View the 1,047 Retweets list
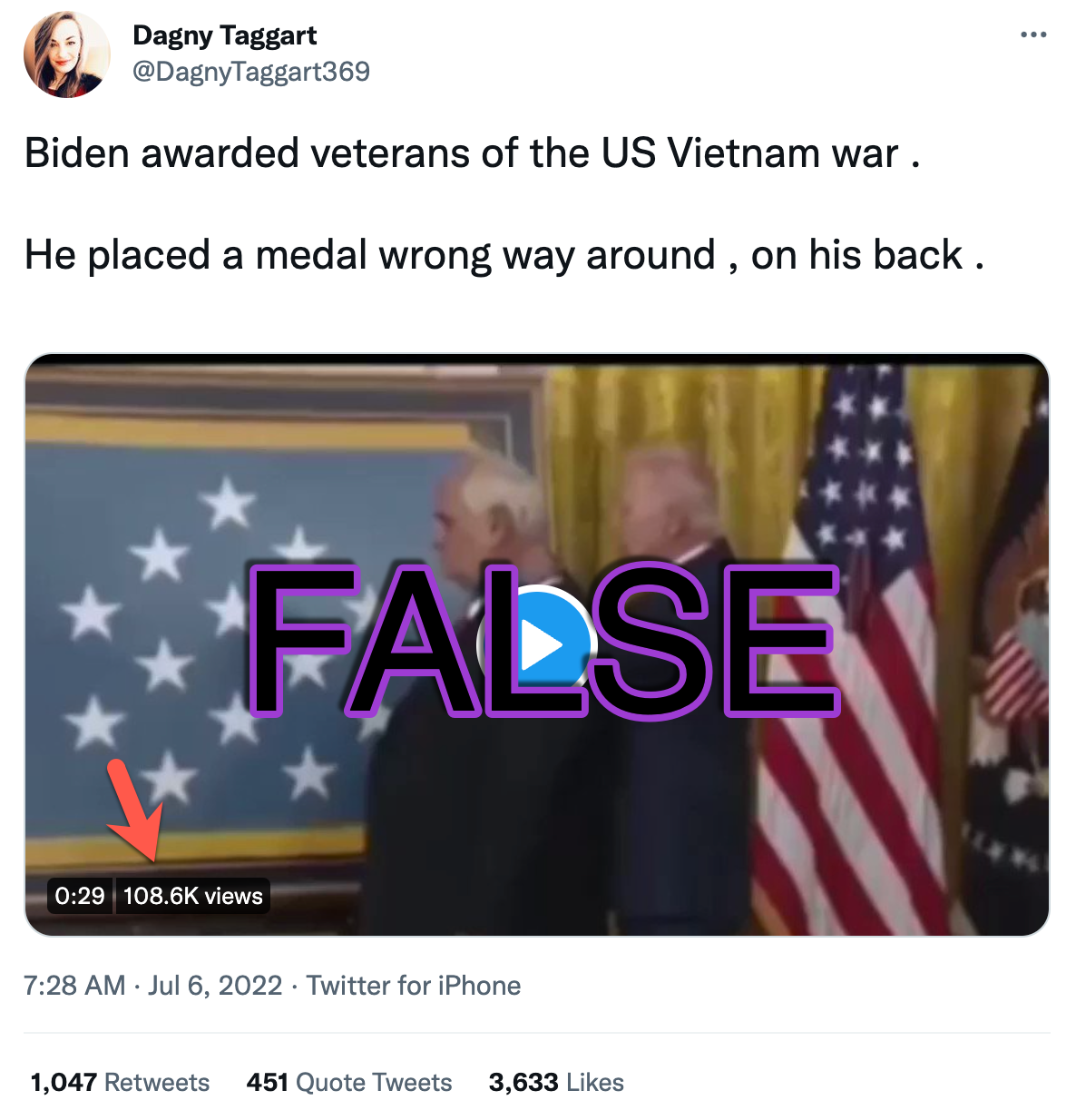The width and height of the screenshot is (1076, 1120). click(120, 1082)
